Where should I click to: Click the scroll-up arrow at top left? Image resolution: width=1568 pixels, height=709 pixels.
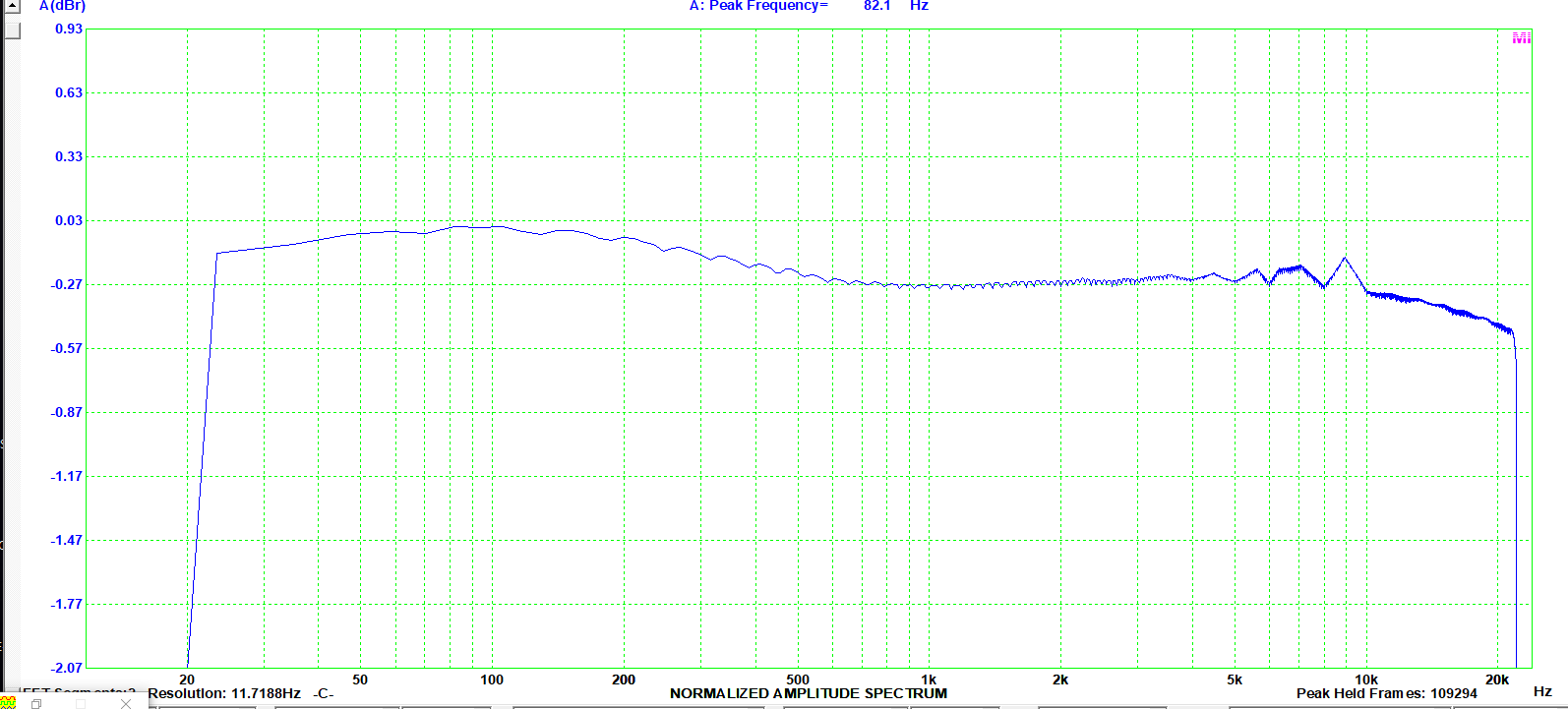click(12, 6)
